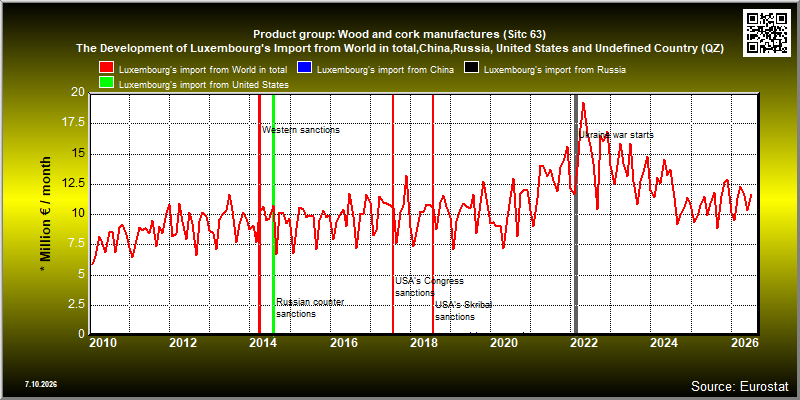Click the "Ukraine war starts" annotation label
This screenshot has width=800, height=400.
[616, 135]
